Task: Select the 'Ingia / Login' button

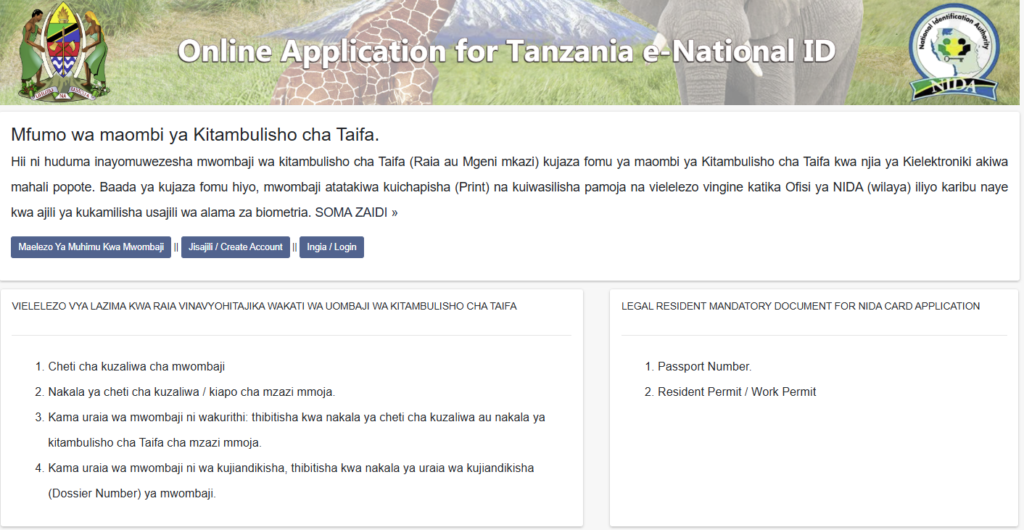Action: click(x=331, y=247)
